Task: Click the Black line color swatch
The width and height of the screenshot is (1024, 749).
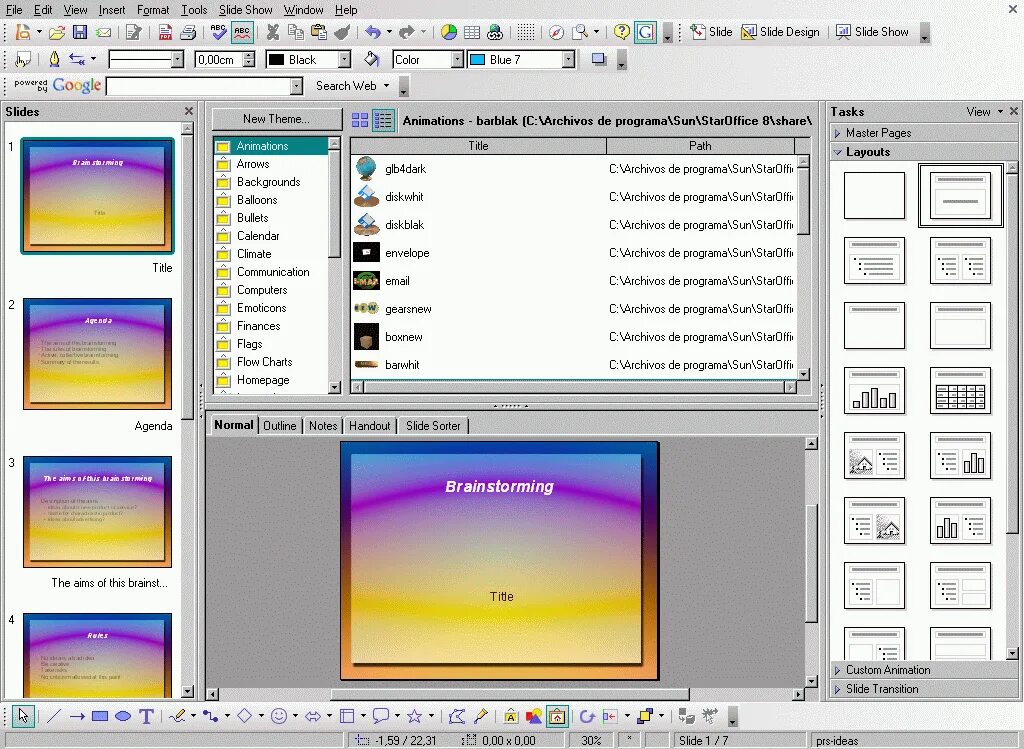Action: pyautogui.click(x=277, y=59)
